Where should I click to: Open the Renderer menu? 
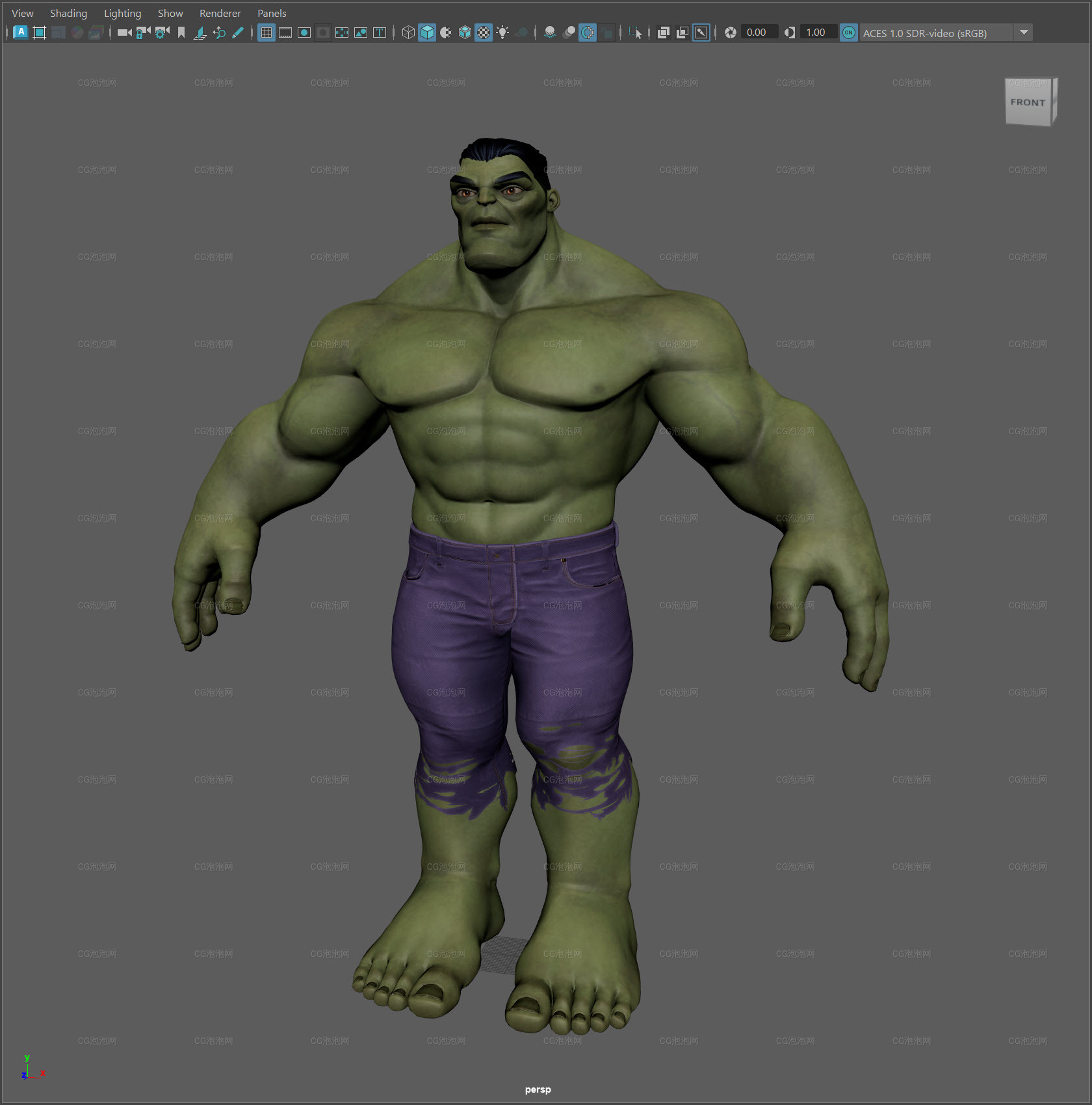(220, 13)
